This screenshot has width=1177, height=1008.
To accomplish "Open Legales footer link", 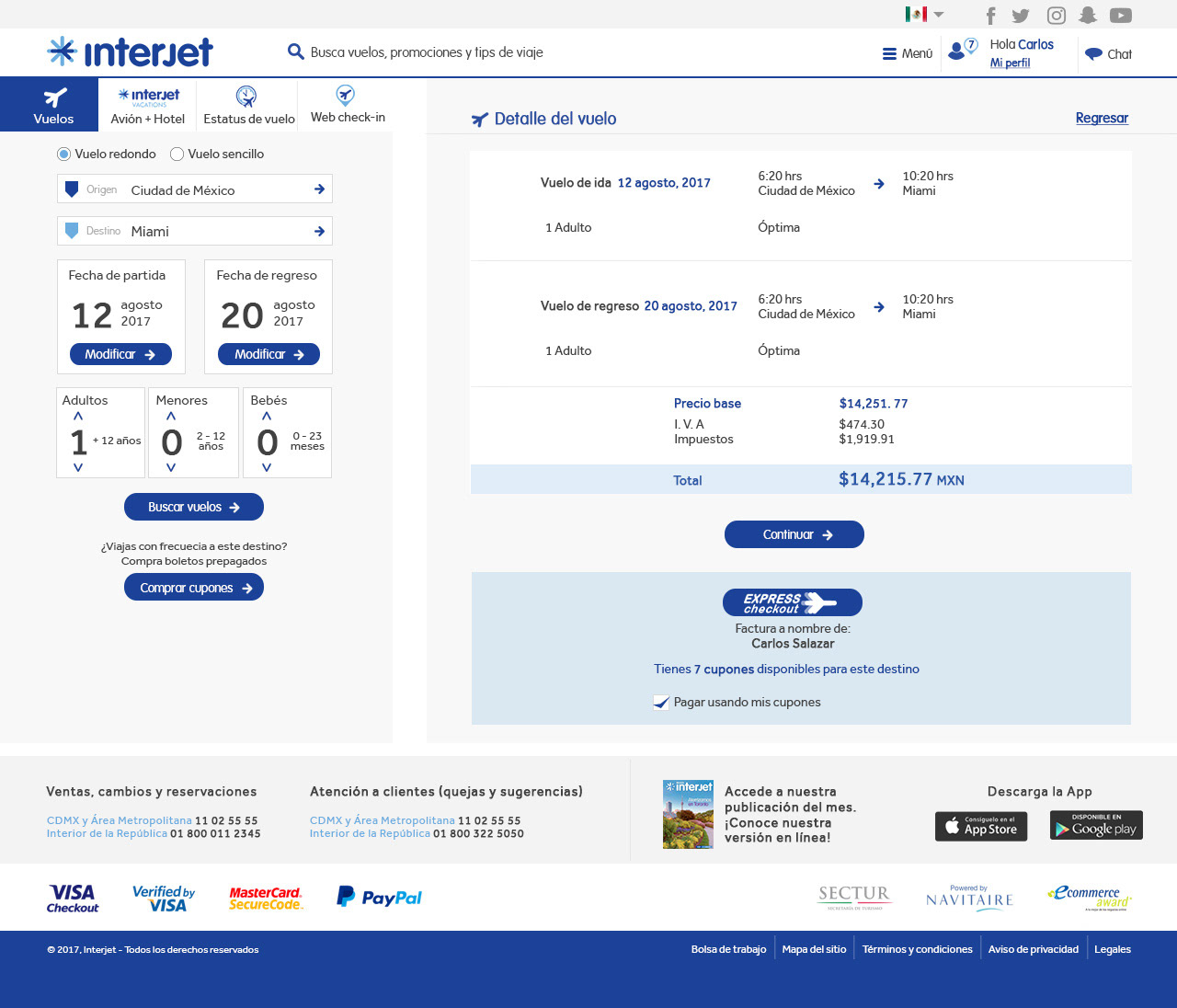I will pos(1113,949).
